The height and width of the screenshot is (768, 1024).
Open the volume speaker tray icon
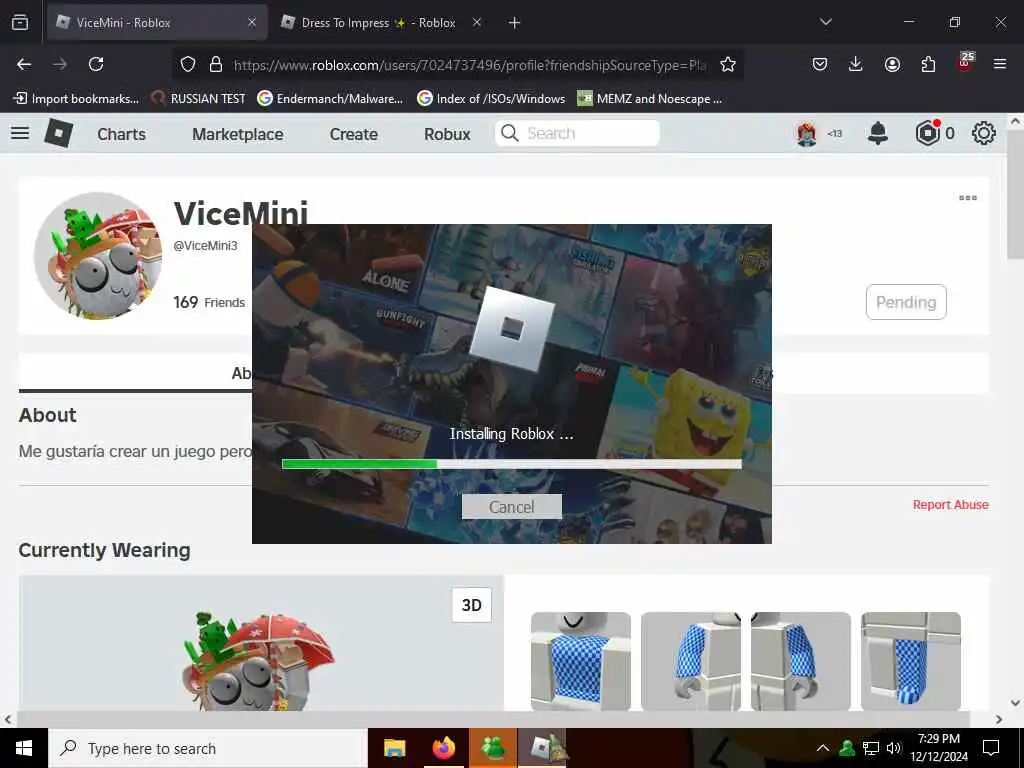pyautogui.click(x=893, y=748)
